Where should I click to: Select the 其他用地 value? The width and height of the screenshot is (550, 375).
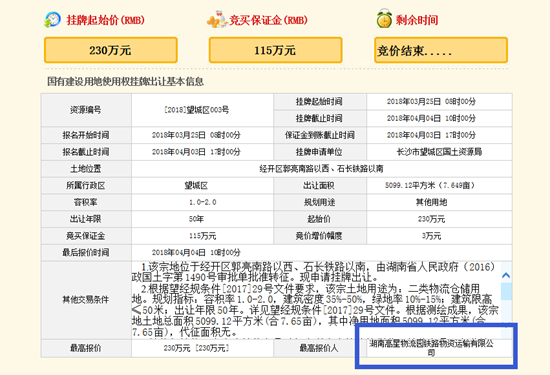(x=431, y=202)
